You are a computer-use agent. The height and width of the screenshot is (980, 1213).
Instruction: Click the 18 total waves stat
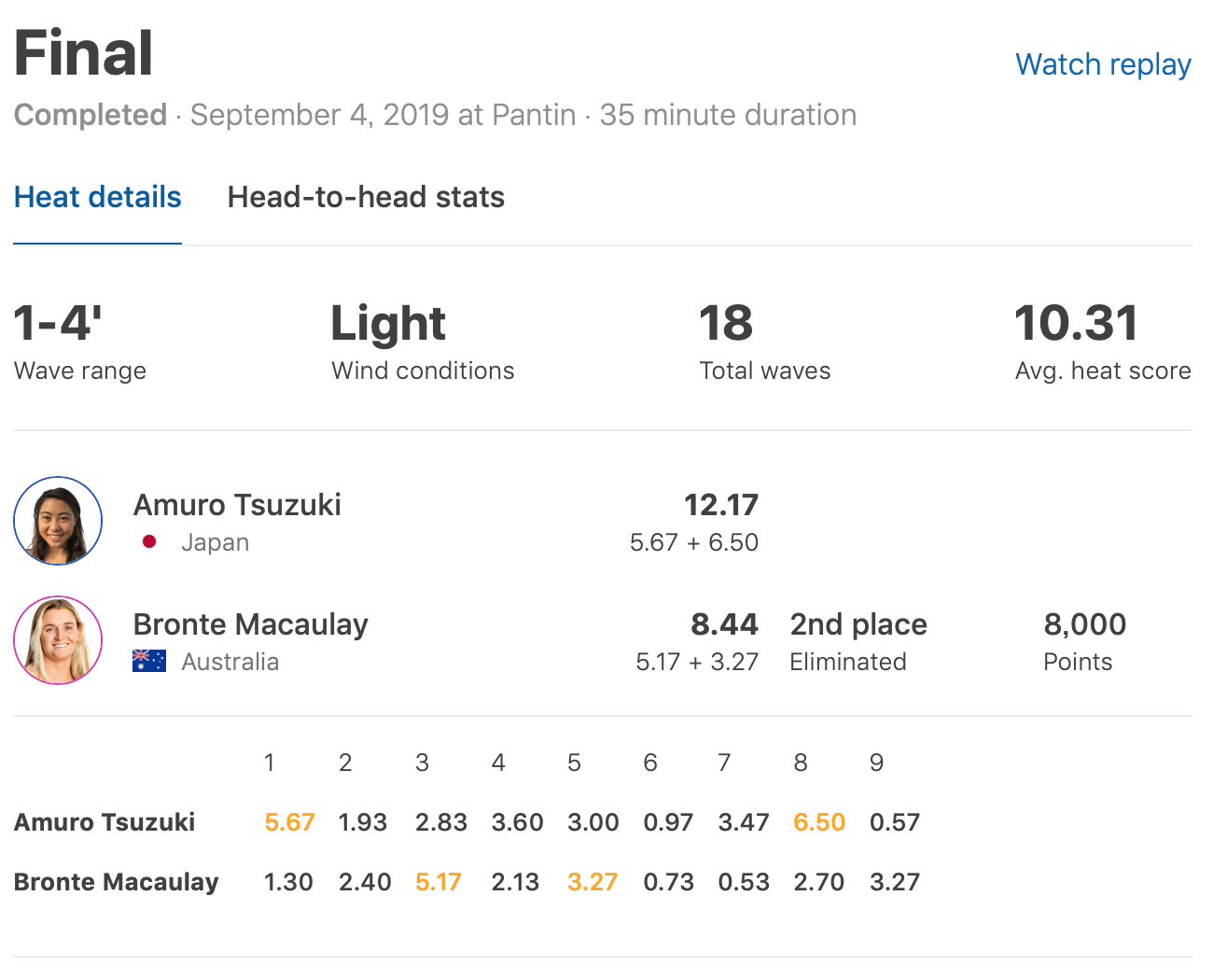coord(726,324)
